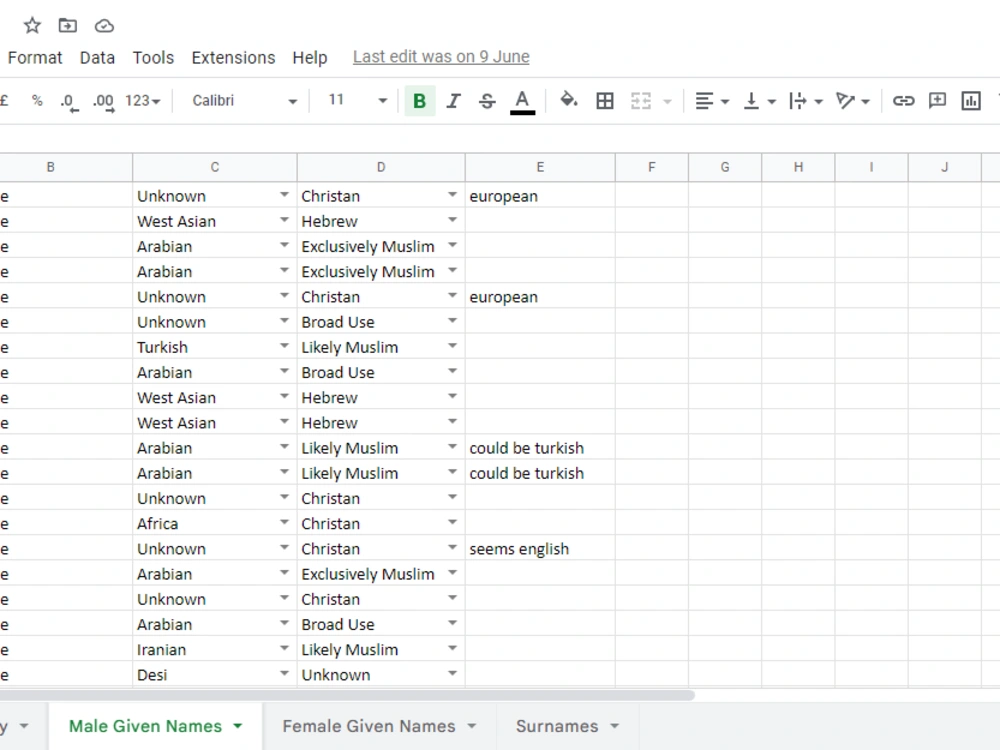
Task: Toggle italic formatting
Action: 453,101
